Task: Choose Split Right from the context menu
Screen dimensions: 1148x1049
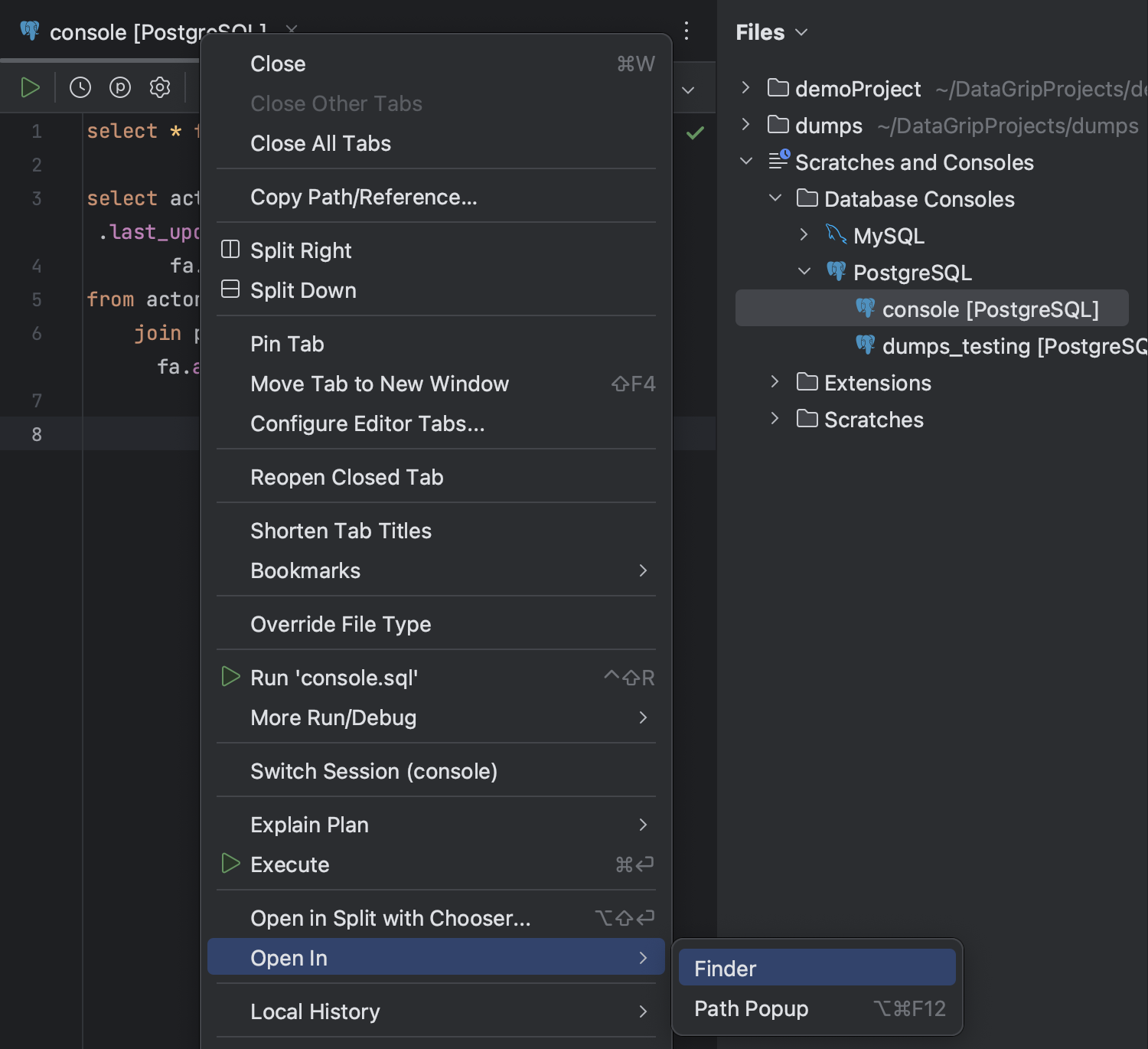Action: tap(300, 250)
